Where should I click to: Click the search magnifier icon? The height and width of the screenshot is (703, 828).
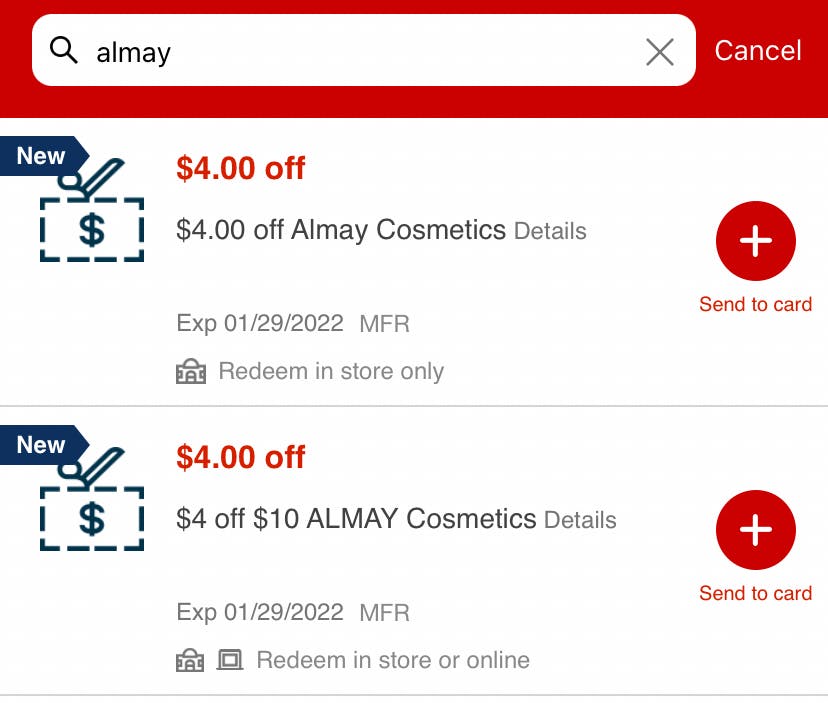64,50
